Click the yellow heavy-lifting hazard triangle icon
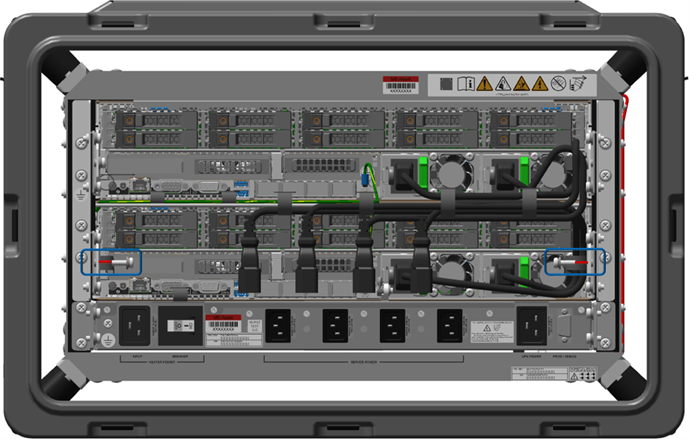Screen dimensions: 689x439 (x=521, y=83)
